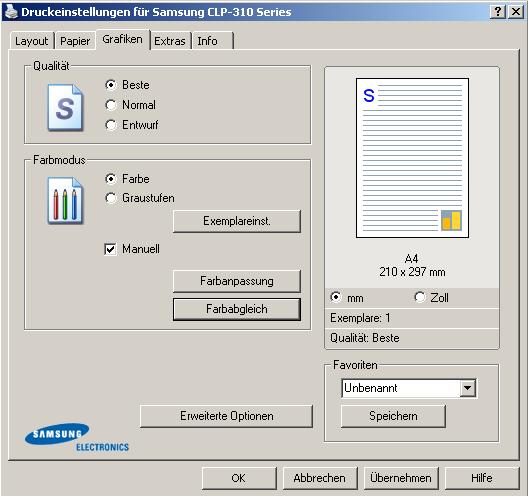Go to the Extras tab

click(170, 41)
